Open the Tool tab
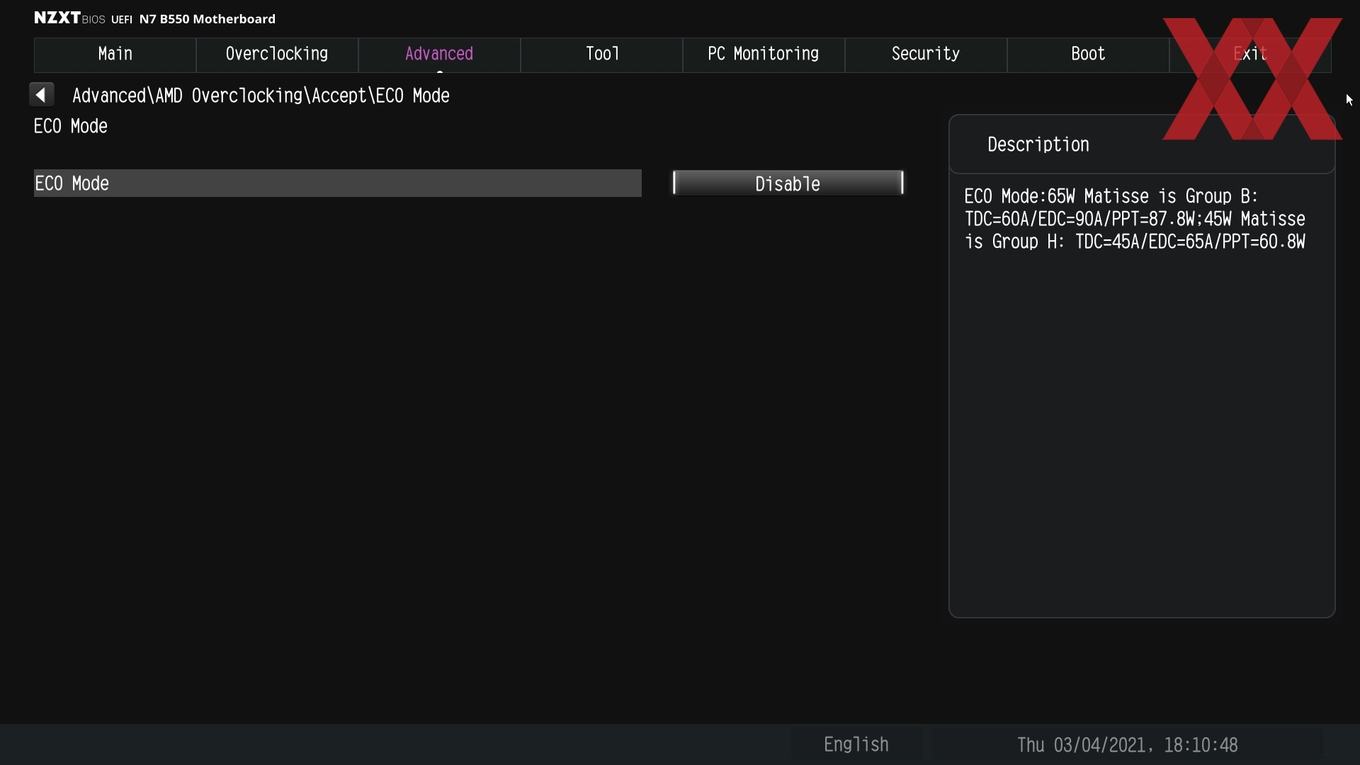1360x765 pixels. [602, 54]
